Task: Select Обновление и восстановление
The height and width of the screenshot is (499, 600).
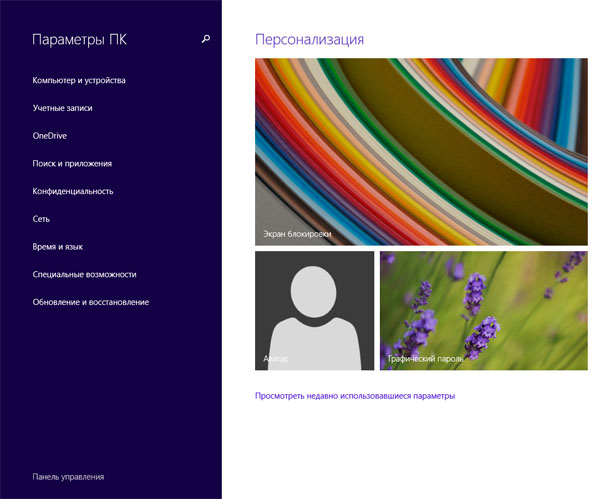Action: (x=91, y=302)
